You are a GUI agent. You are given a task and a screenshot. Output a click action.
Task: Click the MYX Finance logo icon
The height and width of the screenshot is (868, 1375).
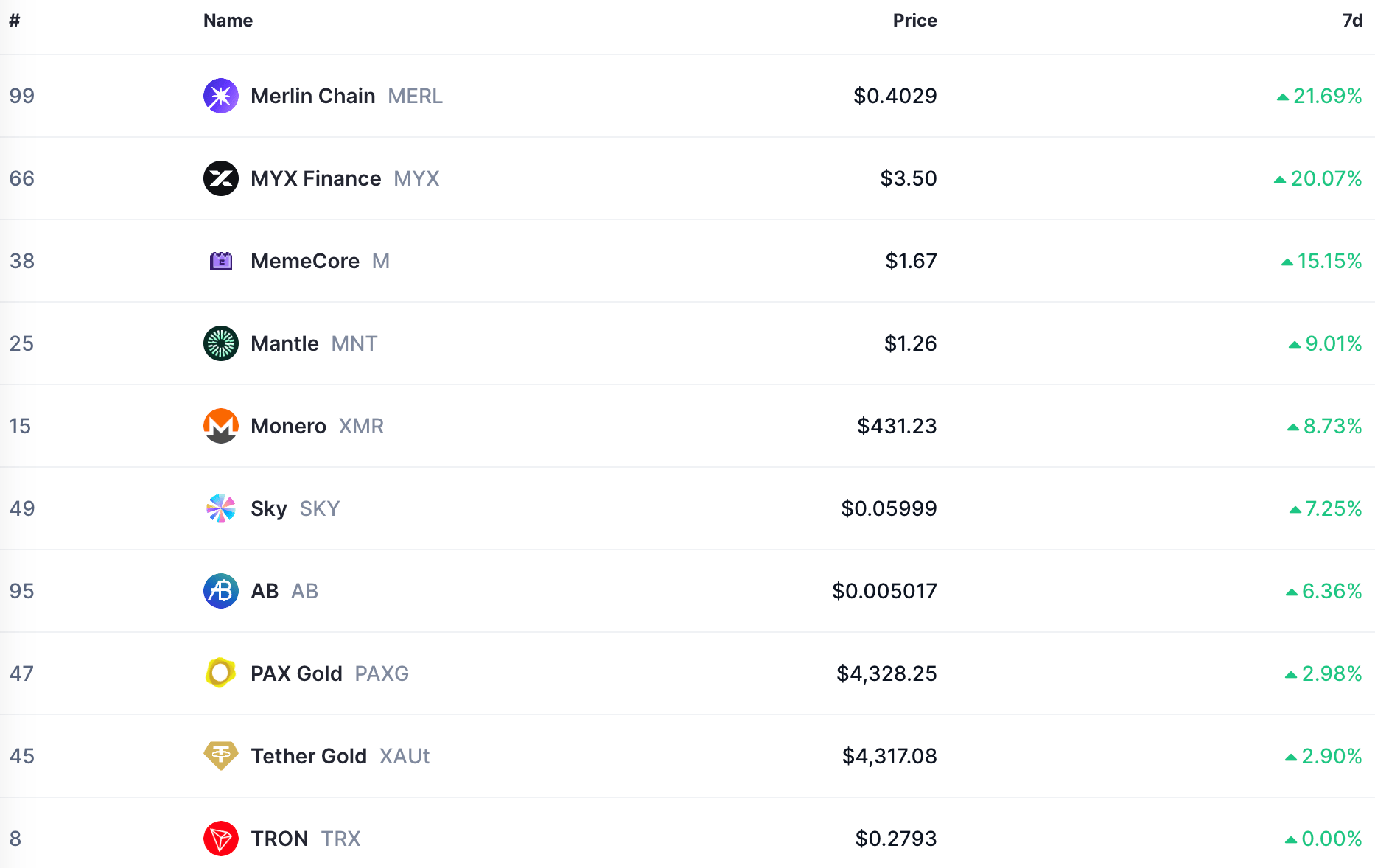coord(220,178)
